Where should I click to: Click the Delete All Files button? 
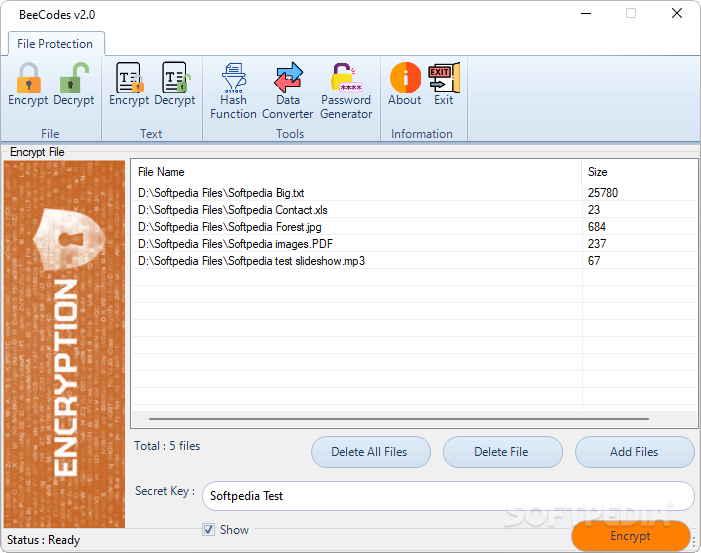pyautogui.click(x=371, y=452)
